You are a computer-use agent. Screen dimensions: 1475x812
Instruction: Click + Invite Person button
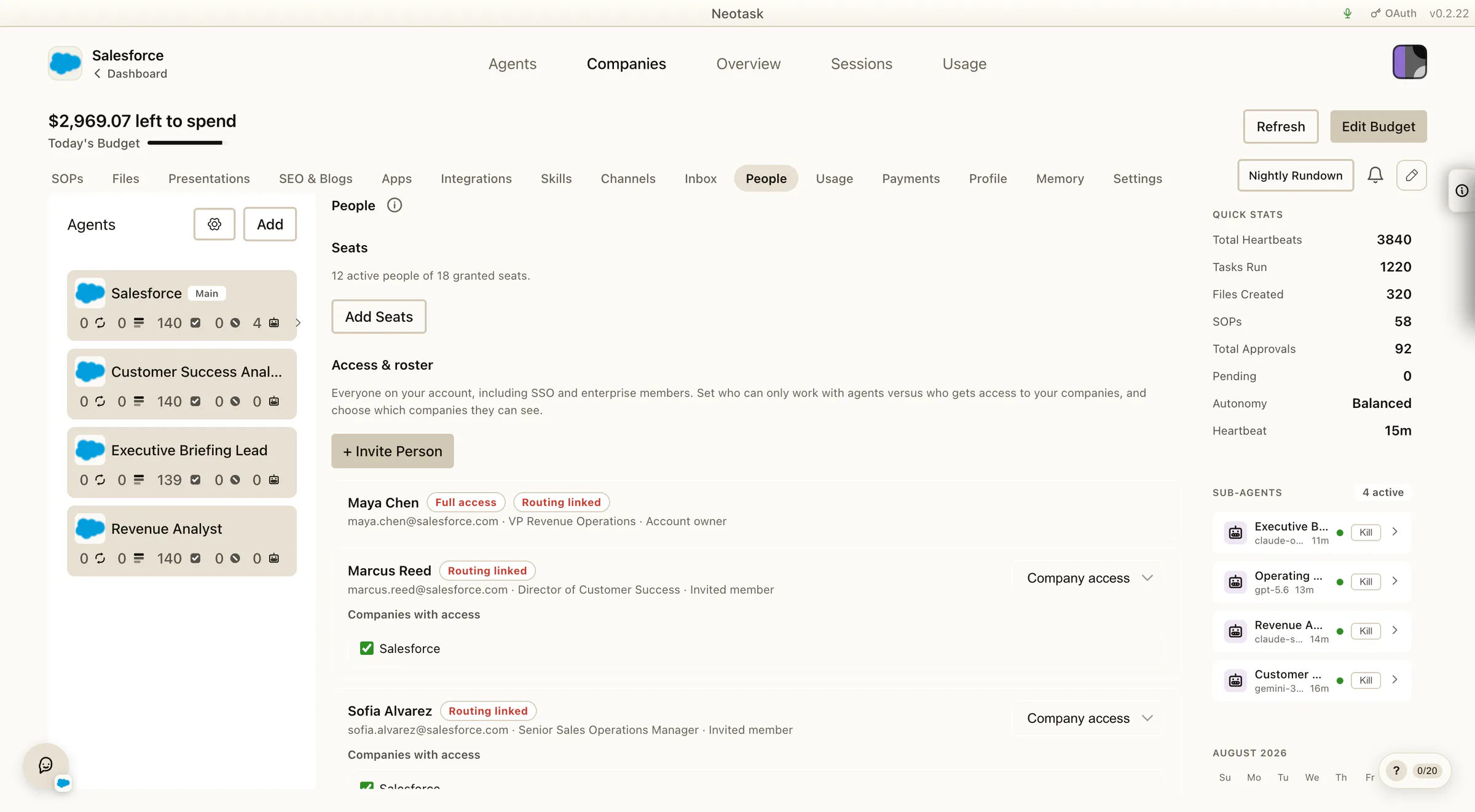[392, 451]
